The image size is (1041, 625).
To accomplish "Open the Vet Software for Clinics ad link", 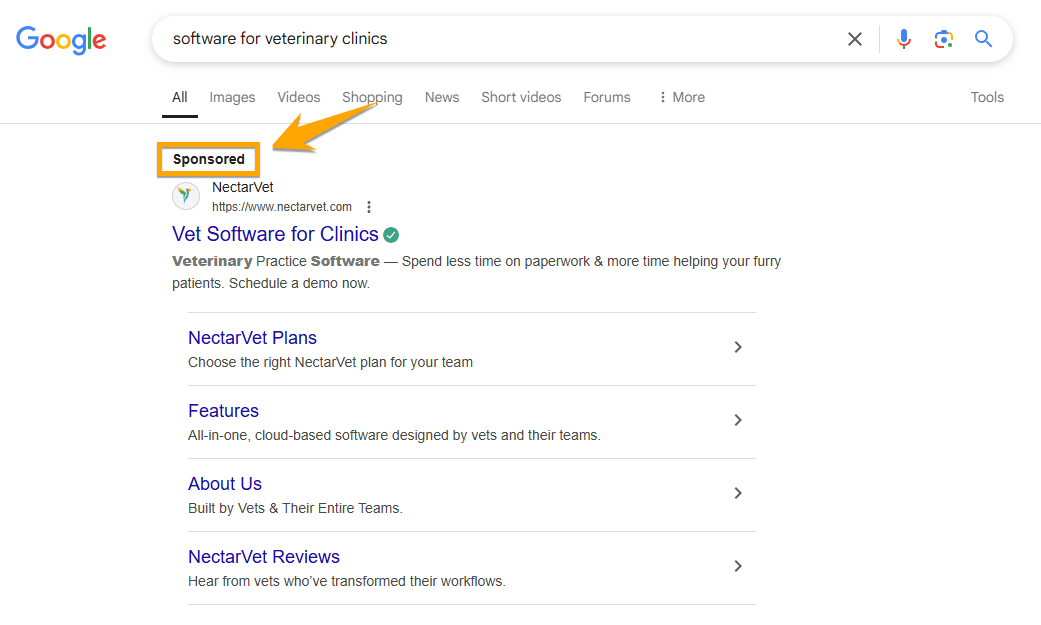I will 275,234.
